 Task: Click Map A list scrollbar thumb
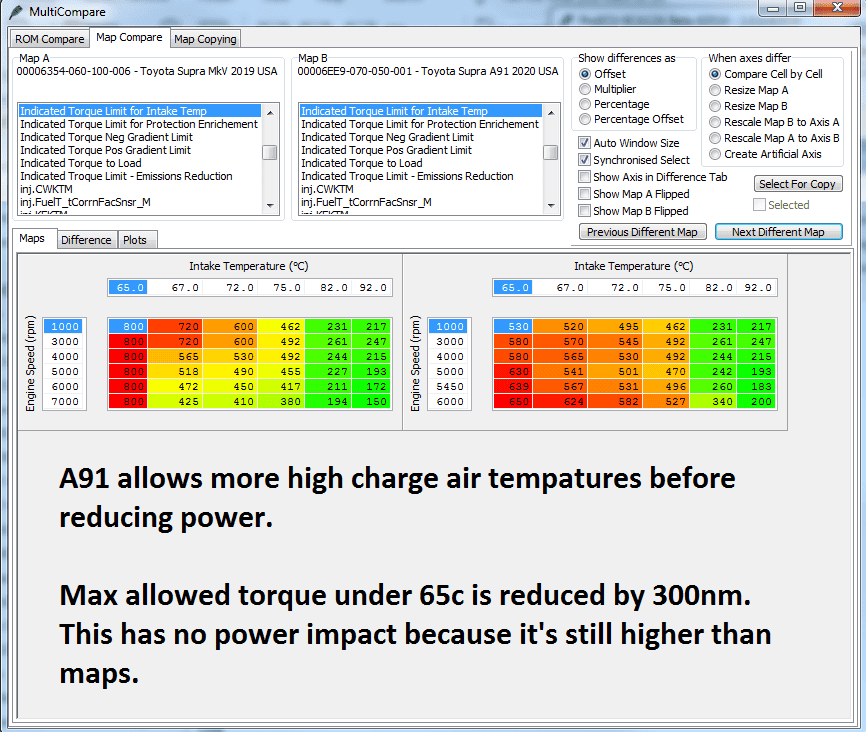(270, 152)
